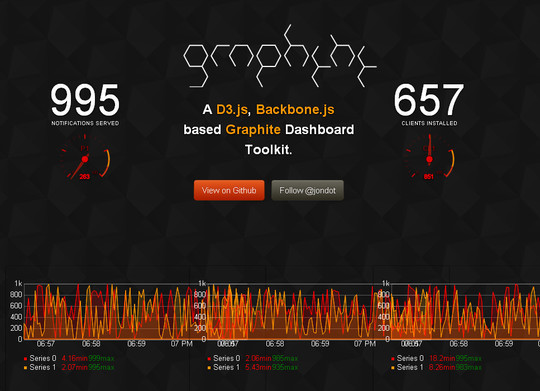Toggle Series 0 red swatch in first chart
Viewport: 540px width, 391px height.
(x=25, y=359)
